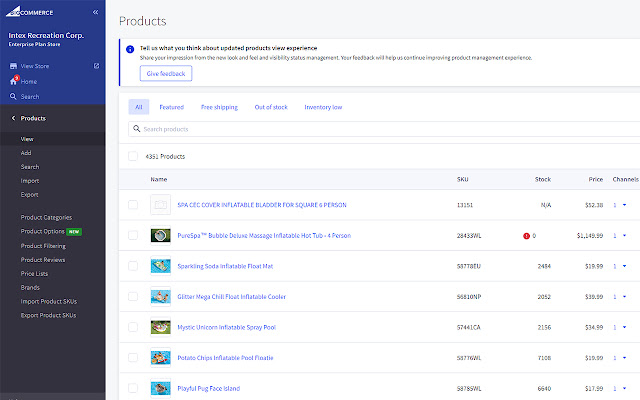Image resolution: width=640 pixels, height=400 pixels.
Task: Collapse sidebar with double-chevron icon
Action: (x=95, y=12)
